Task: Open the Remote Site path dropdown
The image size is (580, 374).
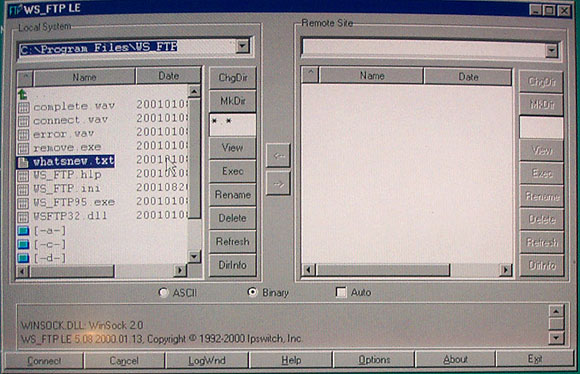Action: pyautogui.click(x=552, y=50)
